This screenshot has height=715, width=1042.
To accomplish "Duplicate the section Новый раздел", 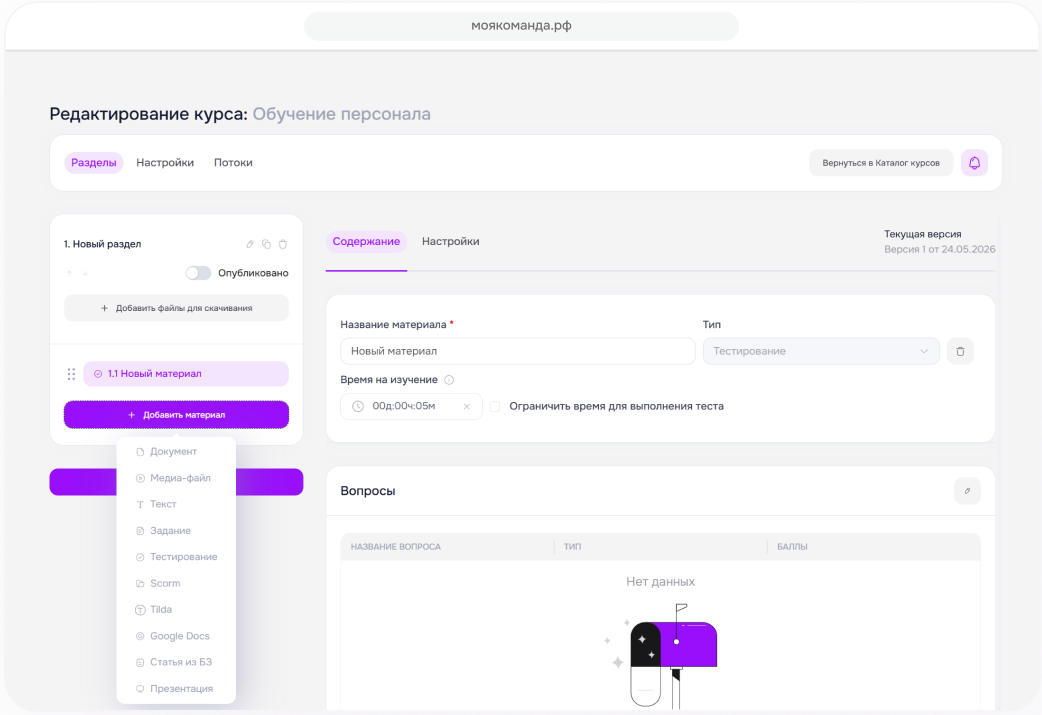I will (266, 244).
